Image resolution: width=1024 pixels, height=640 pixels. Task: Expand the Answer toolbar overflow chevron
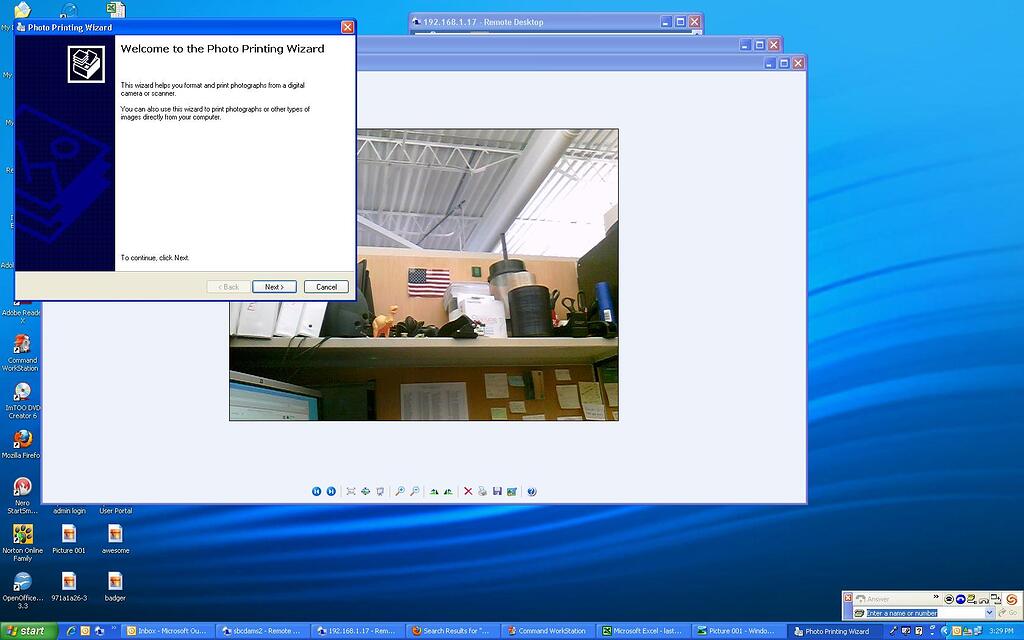(936, 597)
